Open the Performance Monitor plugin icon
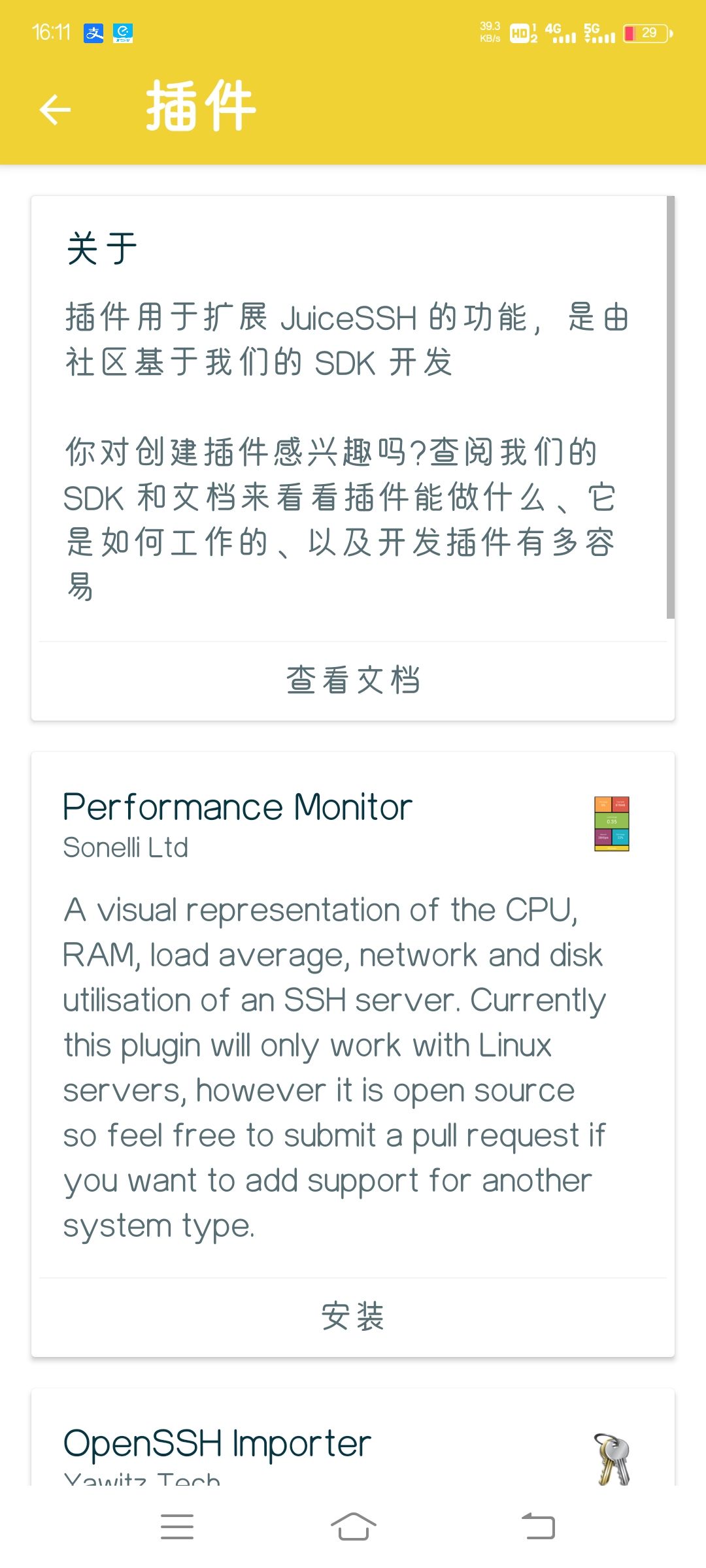The image size is (706, 1568). coord(611,824)
